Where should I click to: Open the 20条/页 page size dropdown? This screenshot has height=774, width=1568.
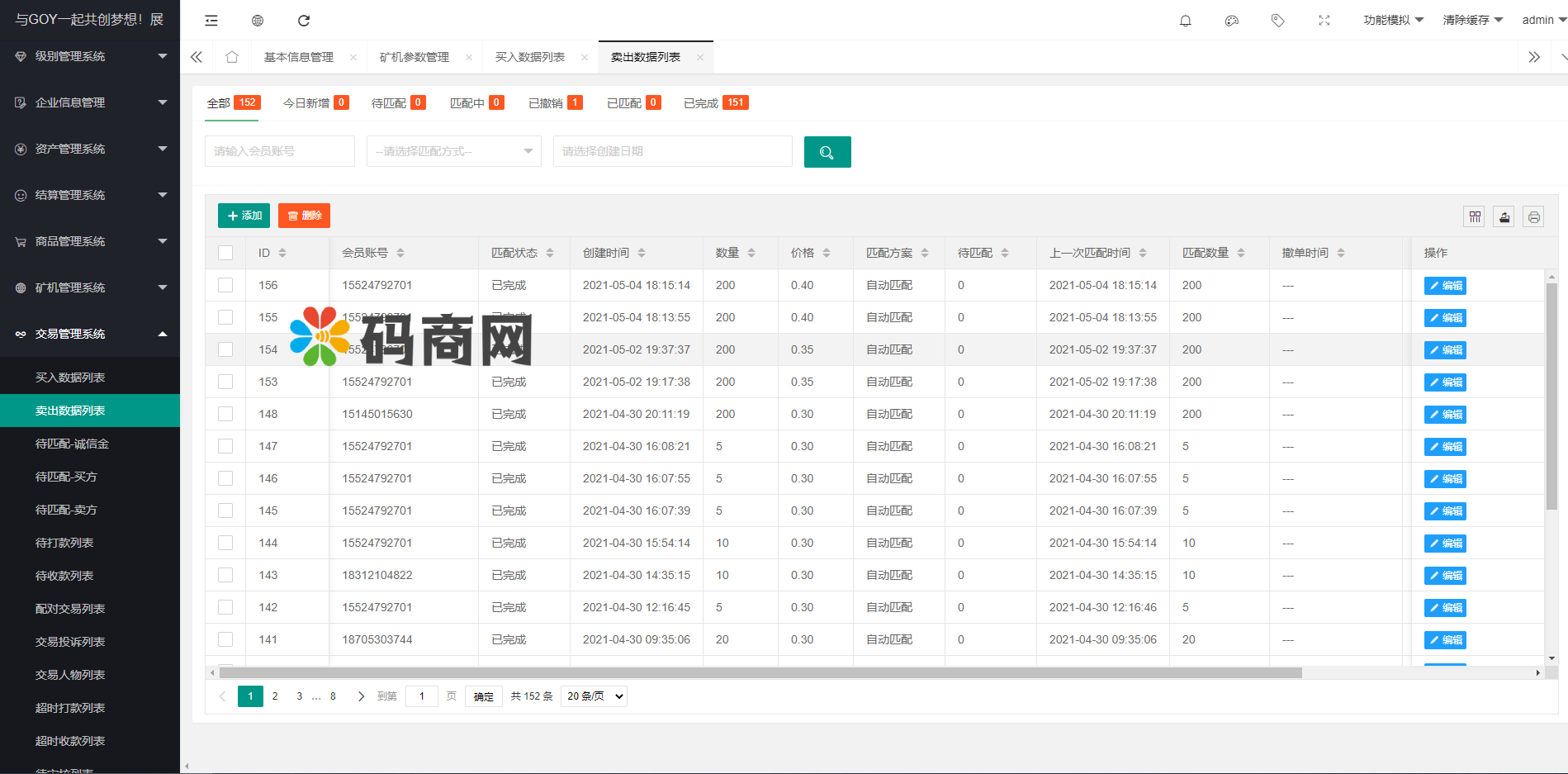(x=593, y=696)
